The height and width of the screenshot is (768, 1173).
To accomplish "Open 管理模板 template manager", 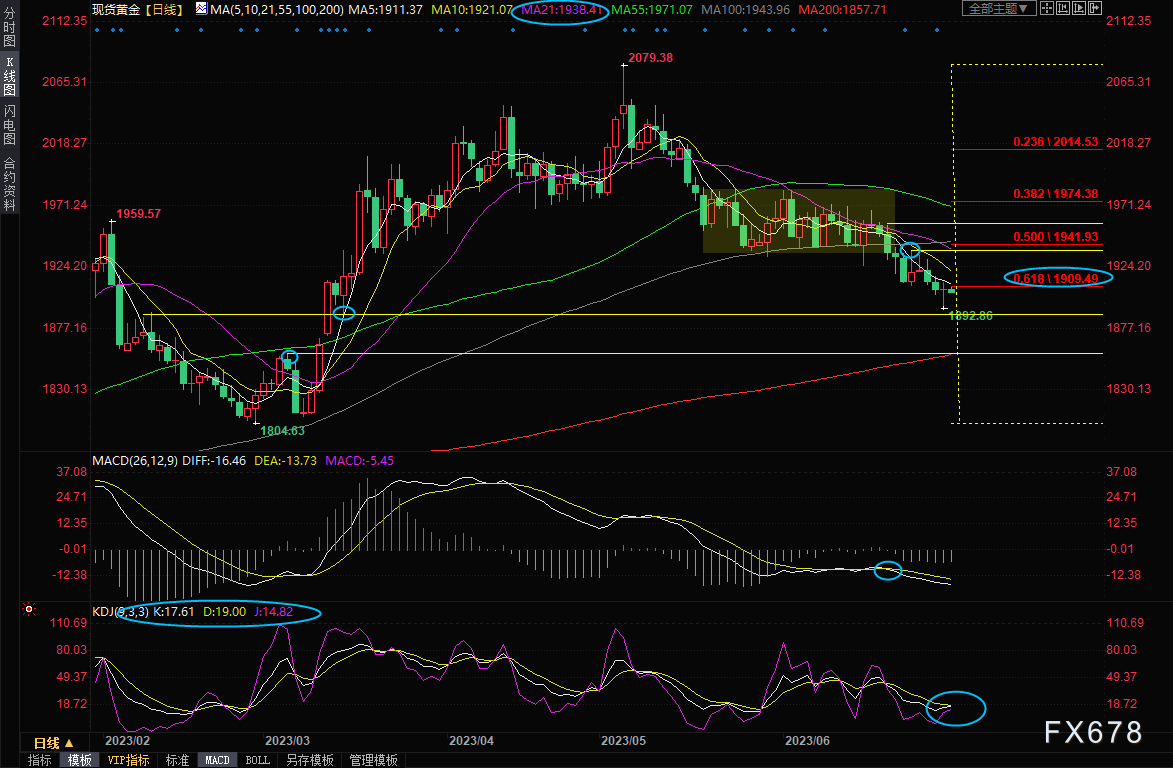I will (373, 760).
